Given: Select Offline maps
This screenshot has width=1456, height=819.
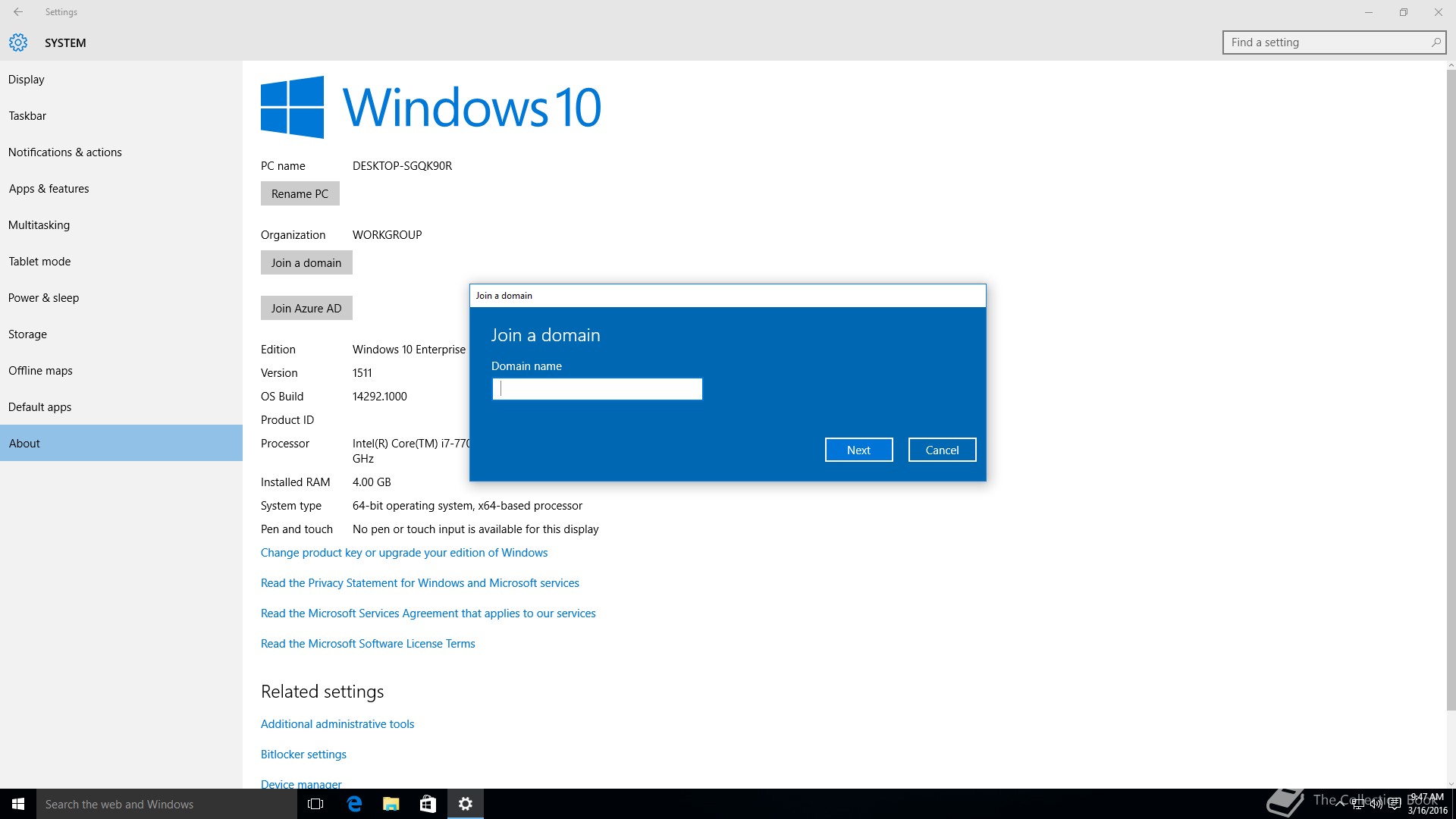Looking at the screenshot, I should pos(121,371).
